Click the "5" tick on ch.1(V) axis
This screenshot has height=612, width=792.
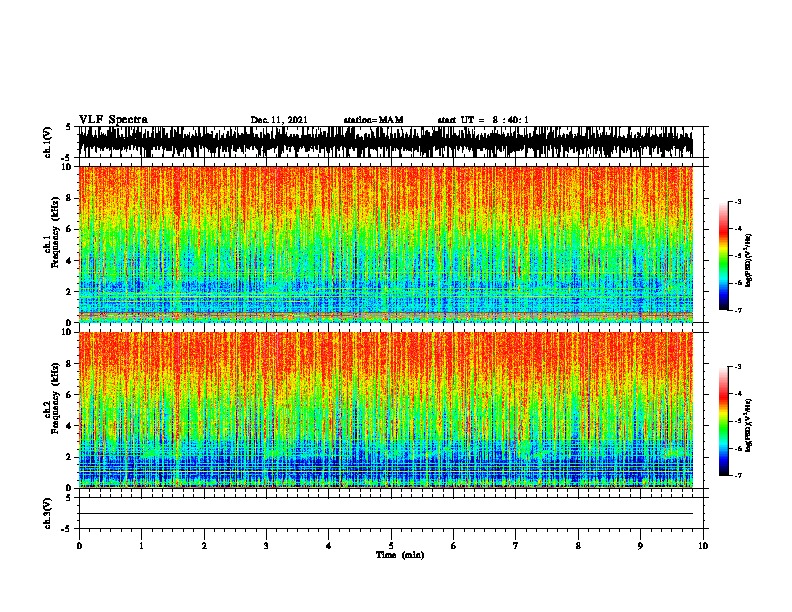[x=68, y=127]
